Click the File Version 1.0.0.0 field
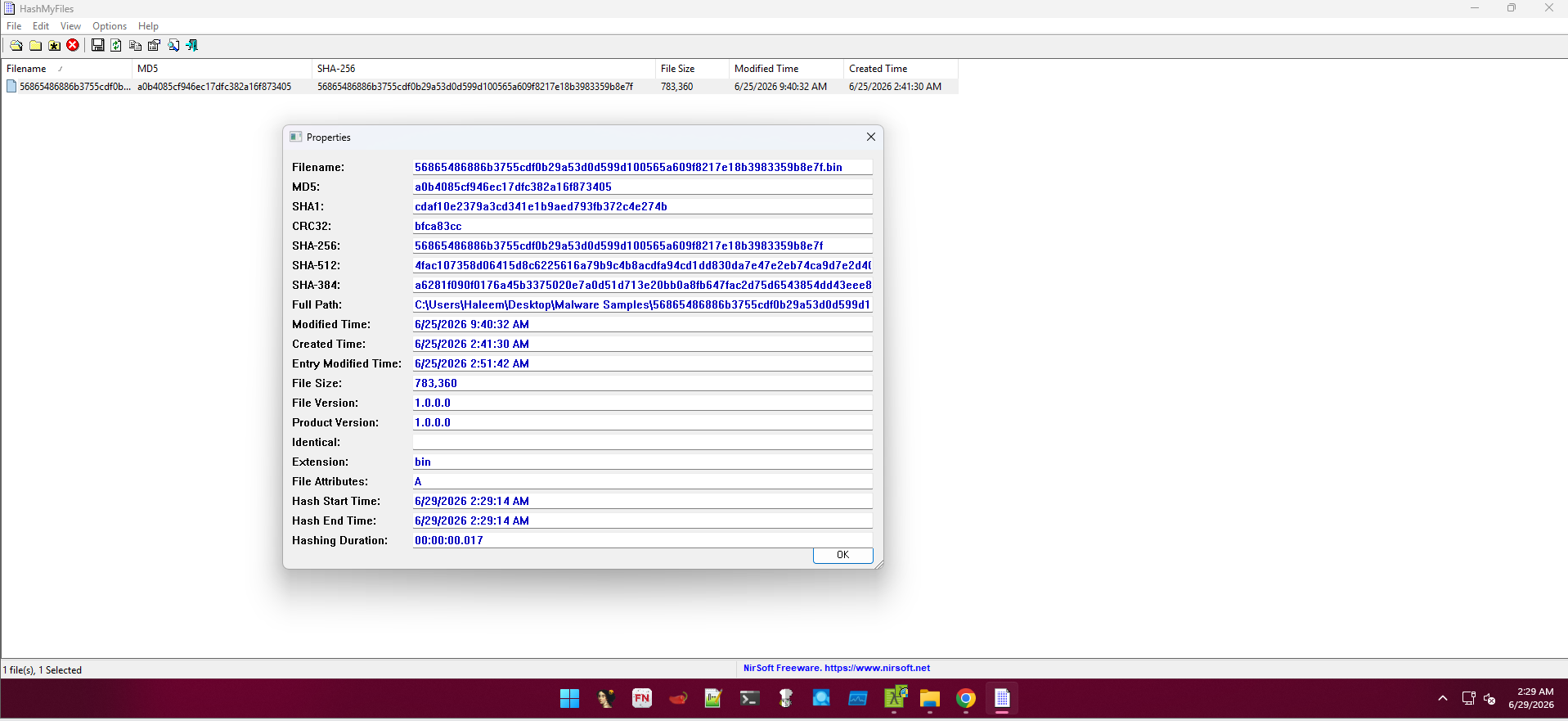Screen dimensions: 1568x721 642,403
